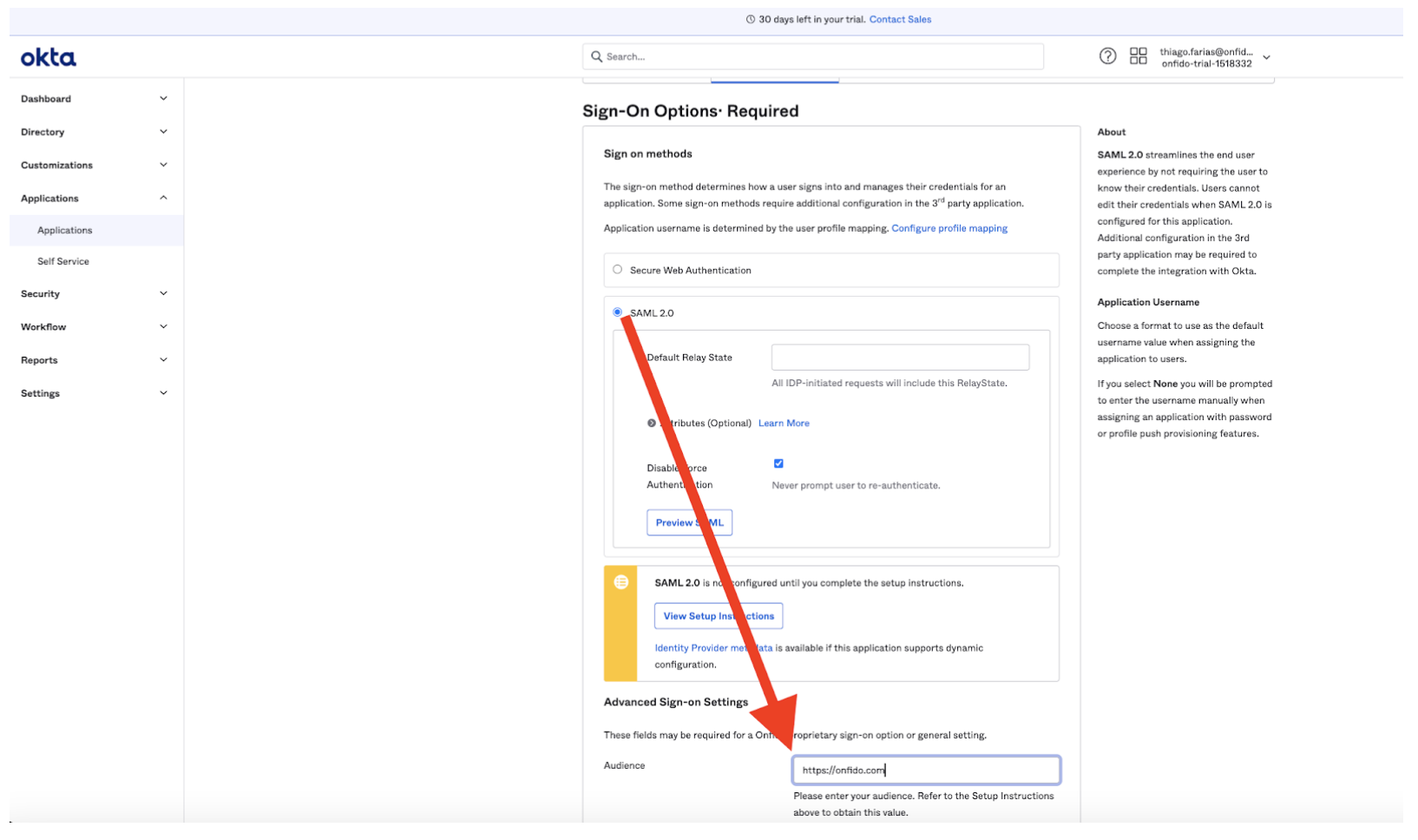This screenshot has height=840, width=1418.
Task: Click the thiago.farias account name
Action: click(x=1206, y=51)
